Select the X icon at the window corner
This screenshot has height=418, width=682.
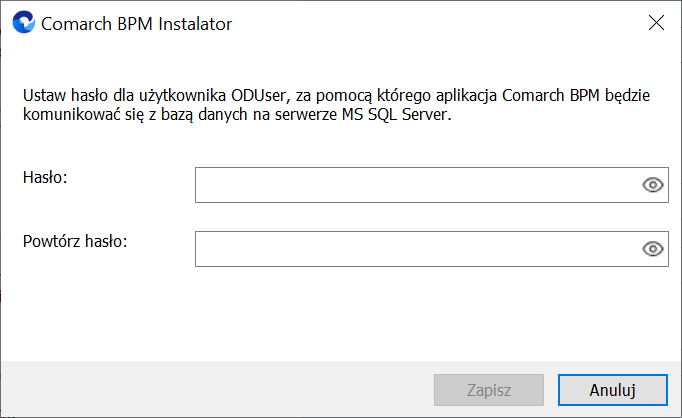[x=656, y=23]
